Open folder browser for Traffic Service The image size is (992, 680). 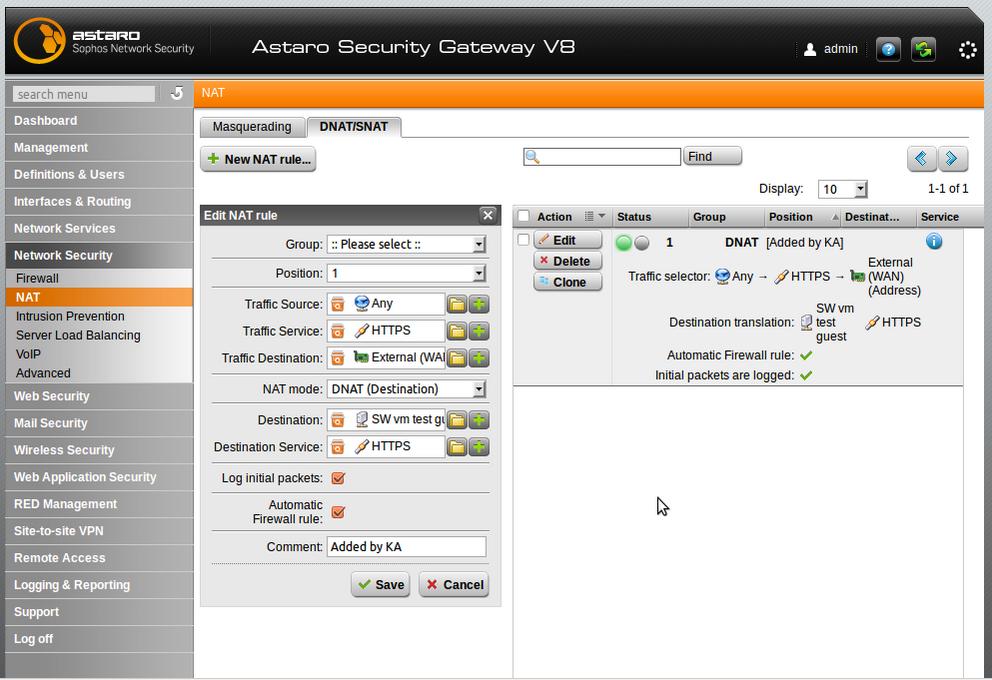457,331
